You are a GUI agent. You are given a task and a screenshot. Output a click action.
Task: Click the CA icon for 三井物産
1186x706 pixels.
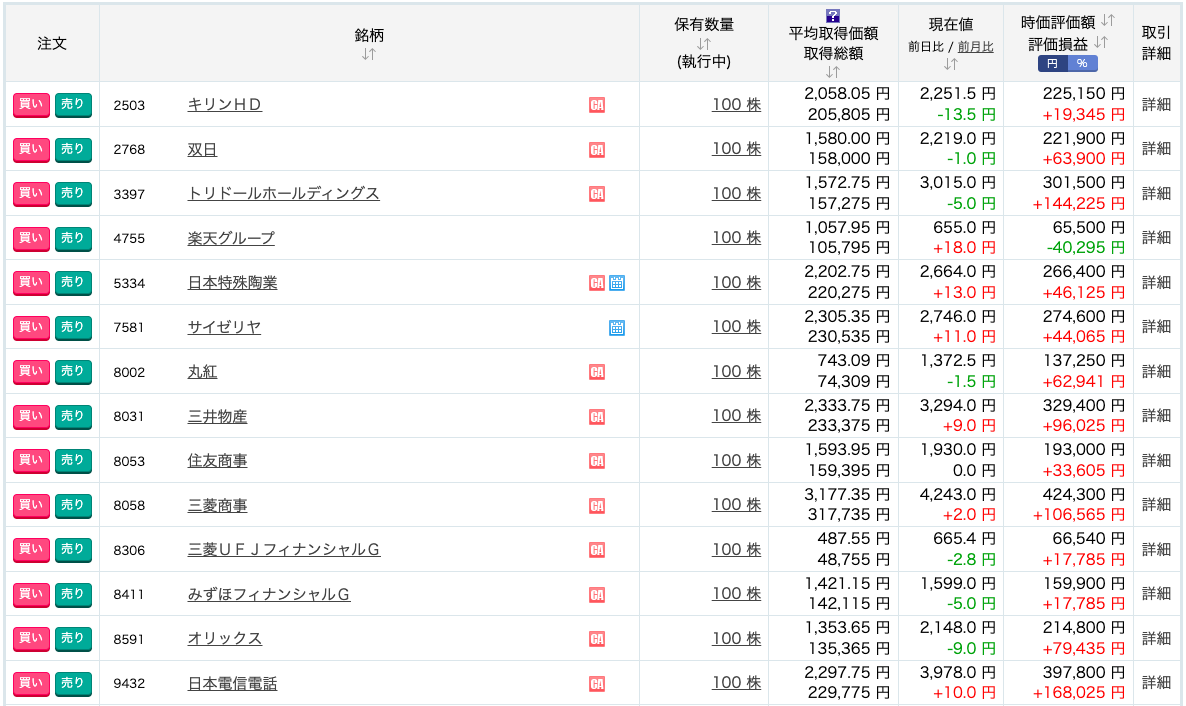[597, 416]
